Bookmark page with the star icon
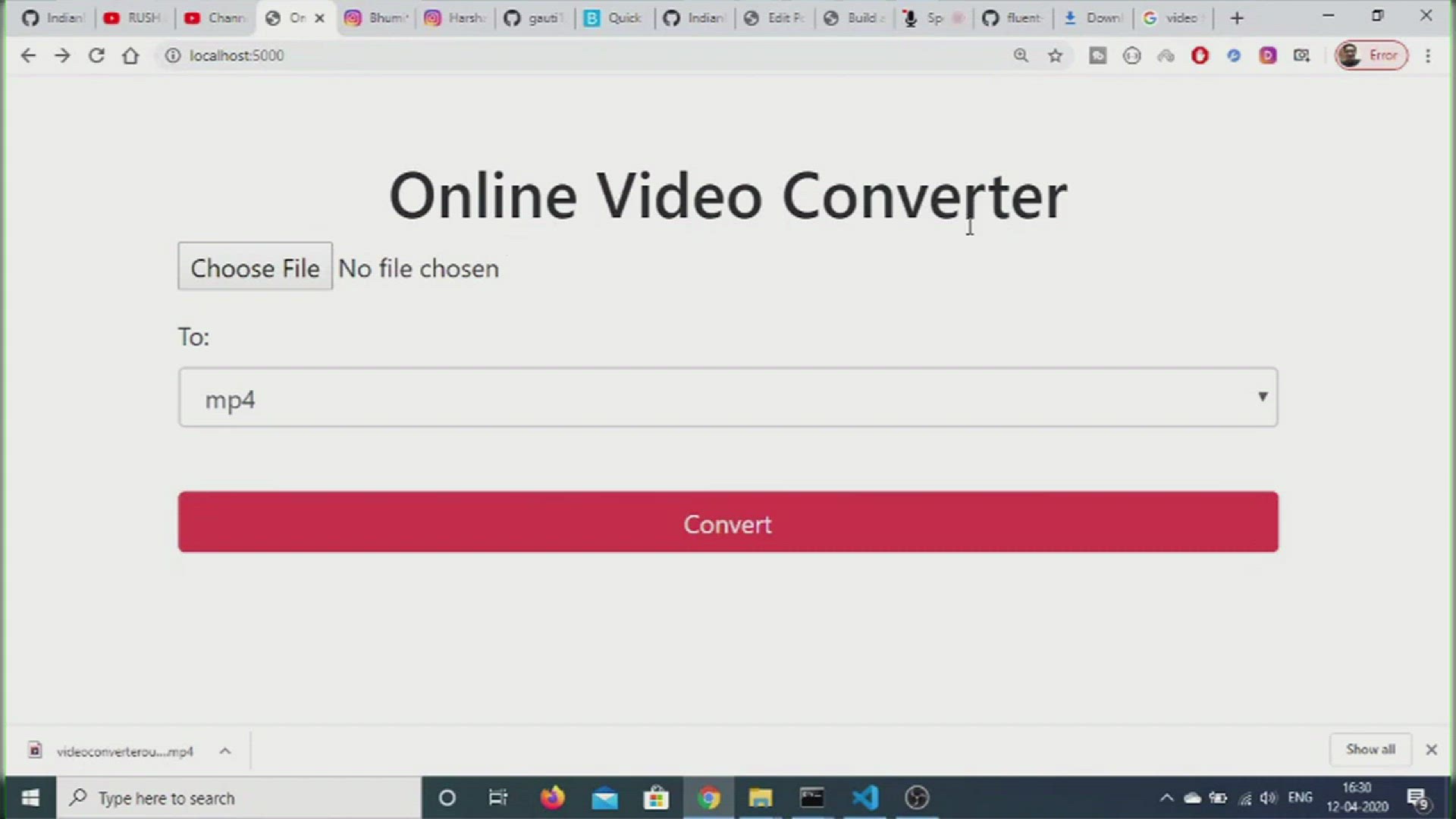Screen dimensions: 1456x819 click(x=1055, y=55)
